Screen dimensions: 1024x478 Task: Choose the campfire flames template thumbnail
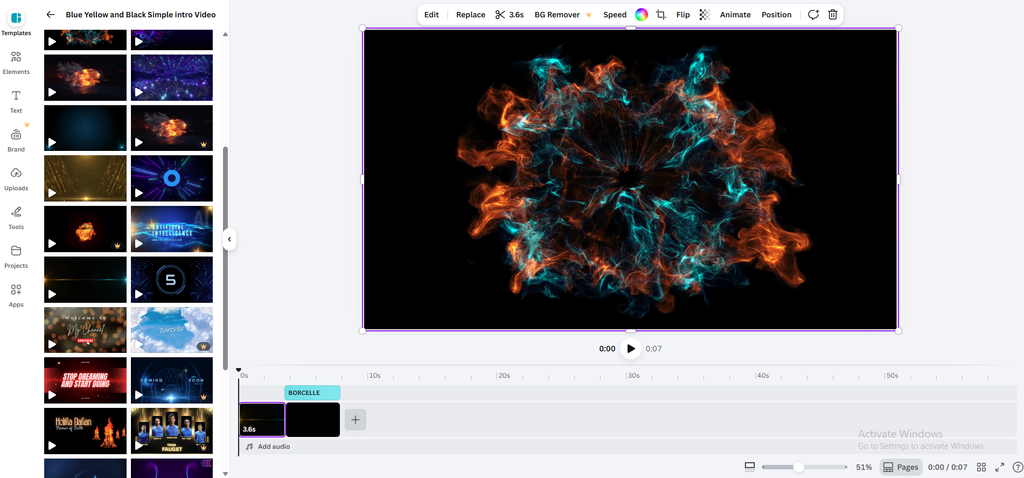tap(85, 430)
